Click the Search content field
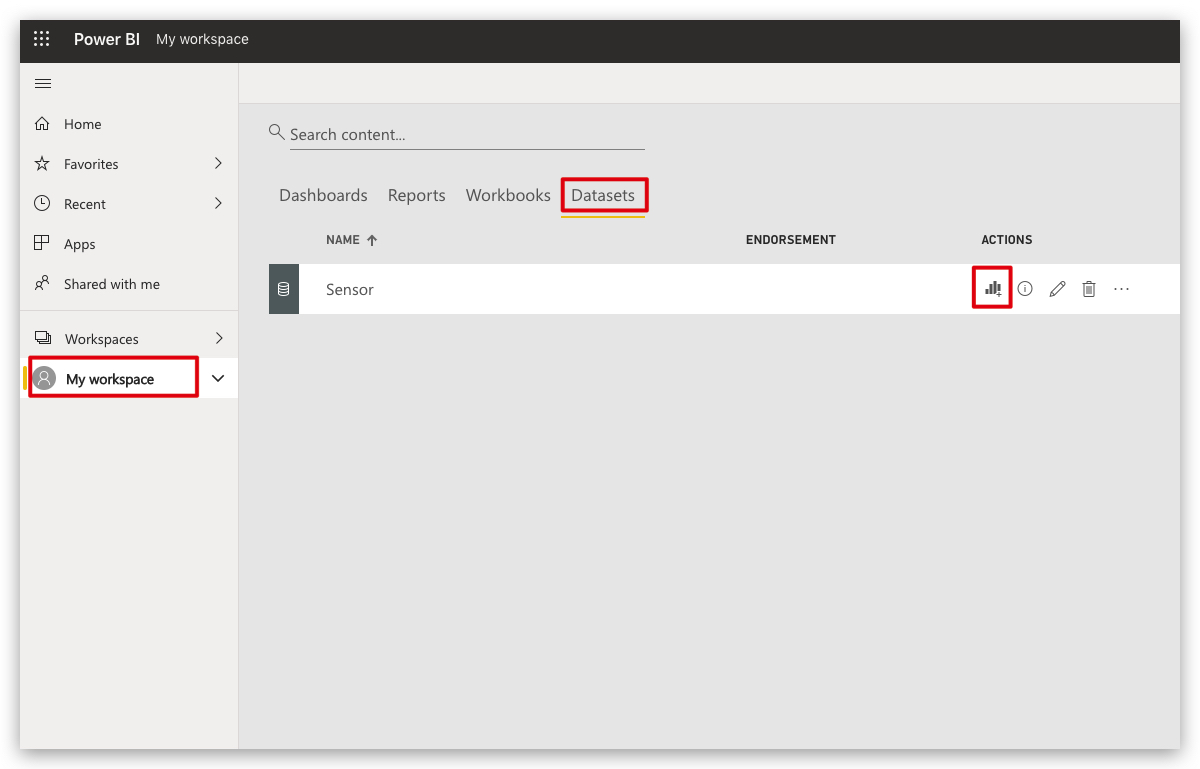Viewport: 1200px width, 769px height. click(x=467, y=135)
